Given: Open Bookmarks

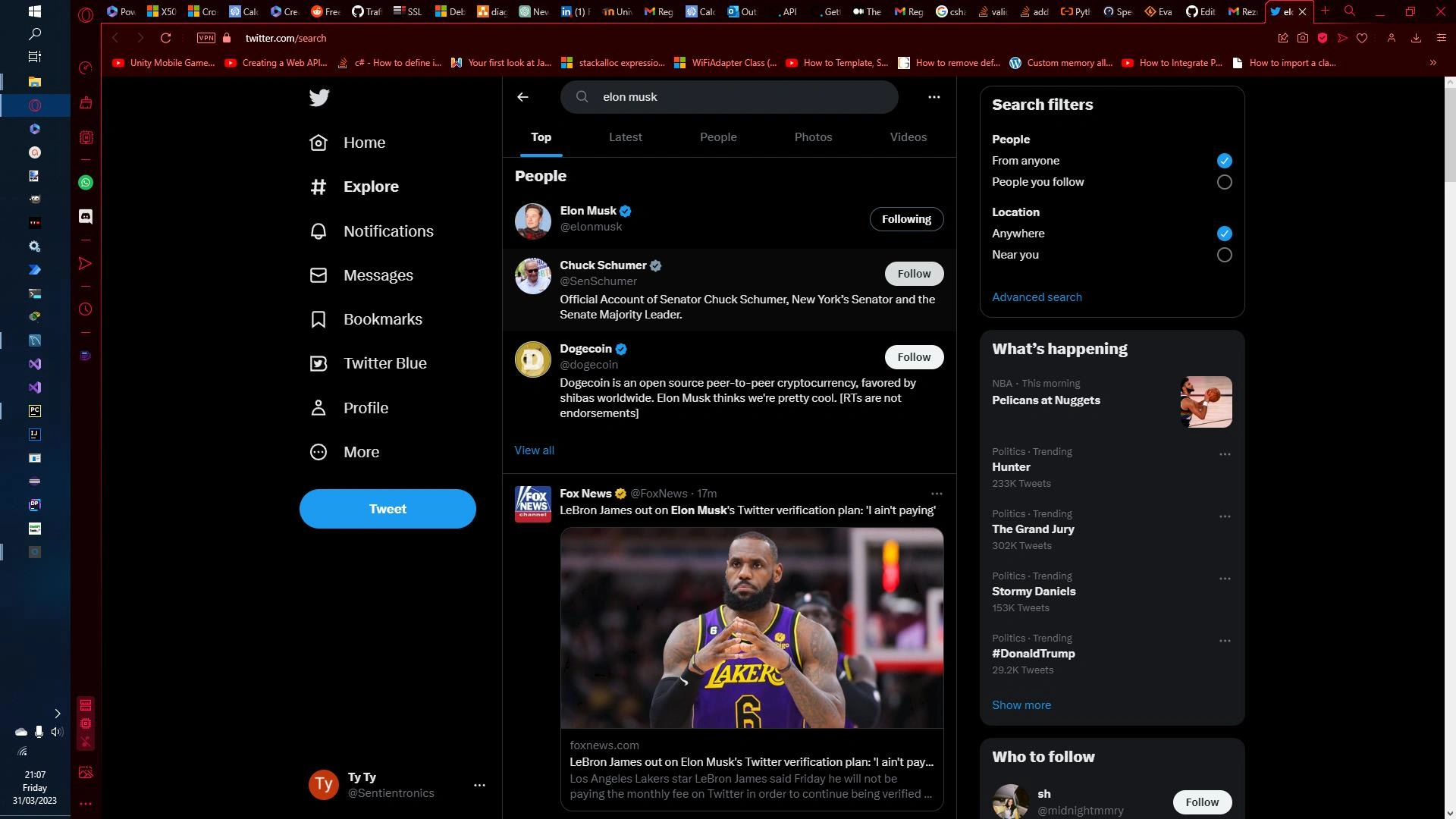Looking at the screenshot, I should pyautogui.click(x=366, y=319).
